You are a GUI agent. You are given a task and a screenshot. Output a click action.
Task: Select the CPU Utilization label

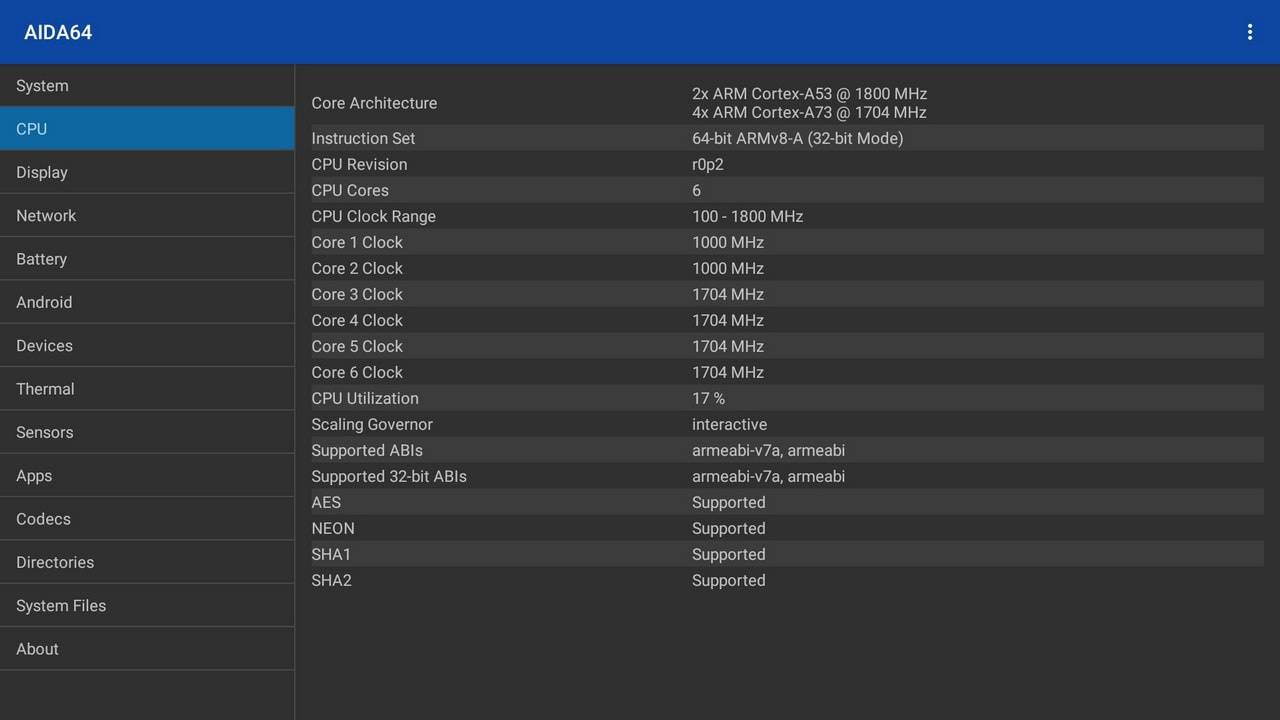365,398
